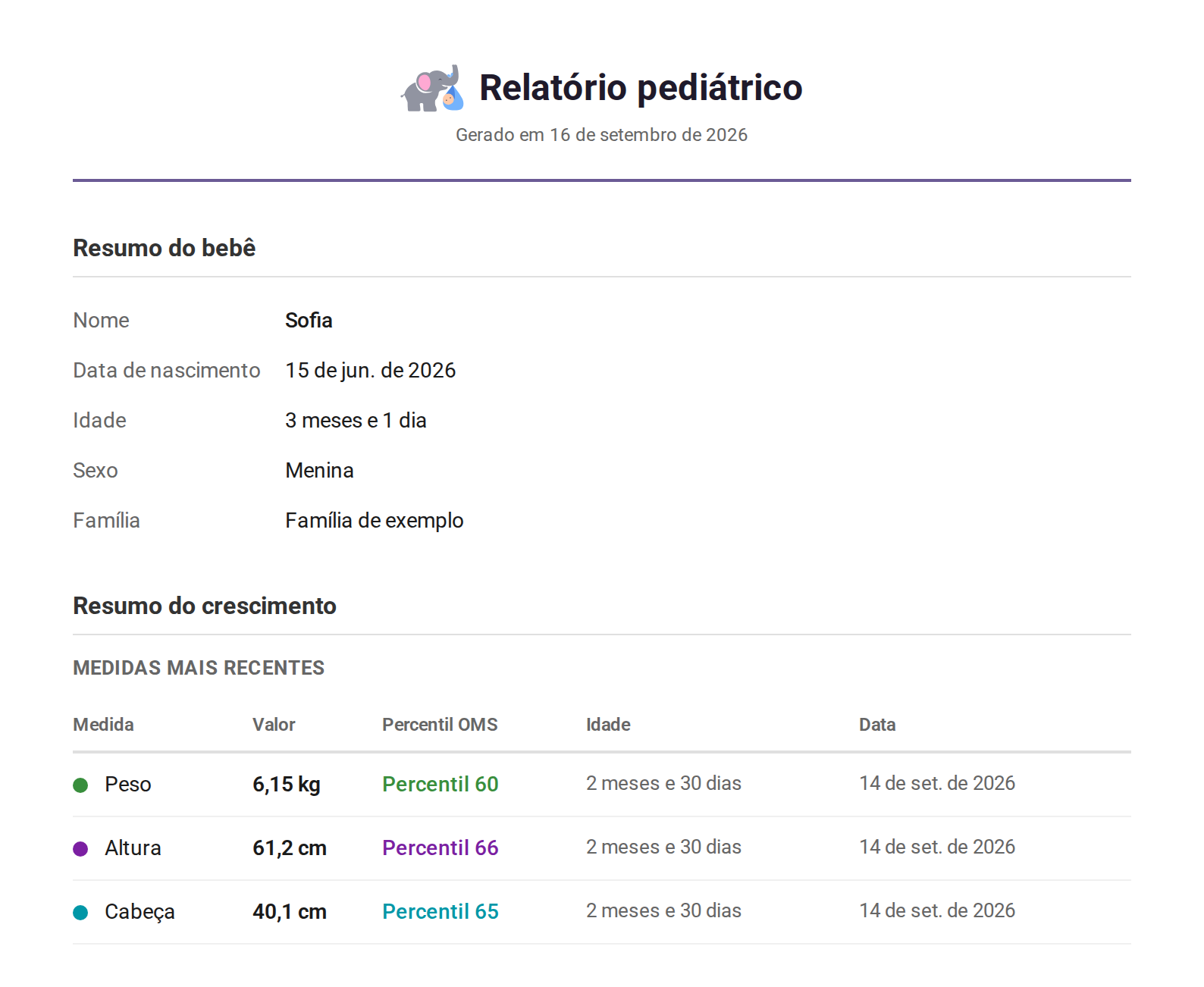This screenshot has height=987, width=1204.
Task: Click the teal dot beside Cabeça
Action: tap(80, 912)
